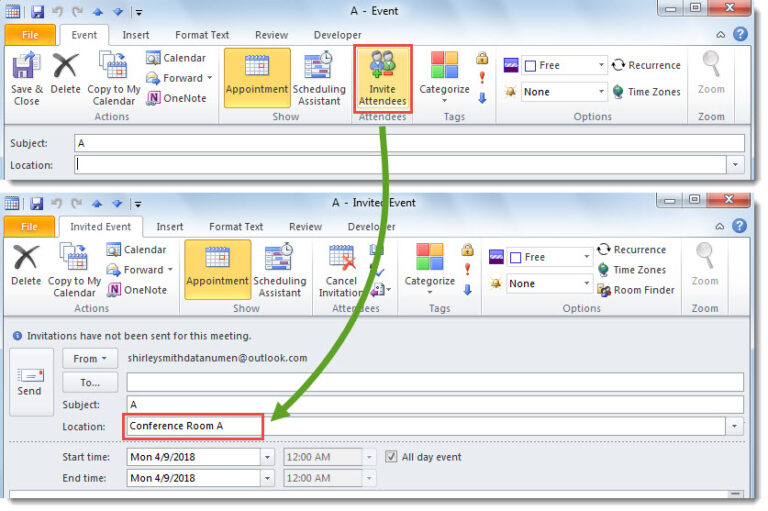The image size is (768, 511).
Task: Set High Importance in Event window
Action: coord(482,77)
